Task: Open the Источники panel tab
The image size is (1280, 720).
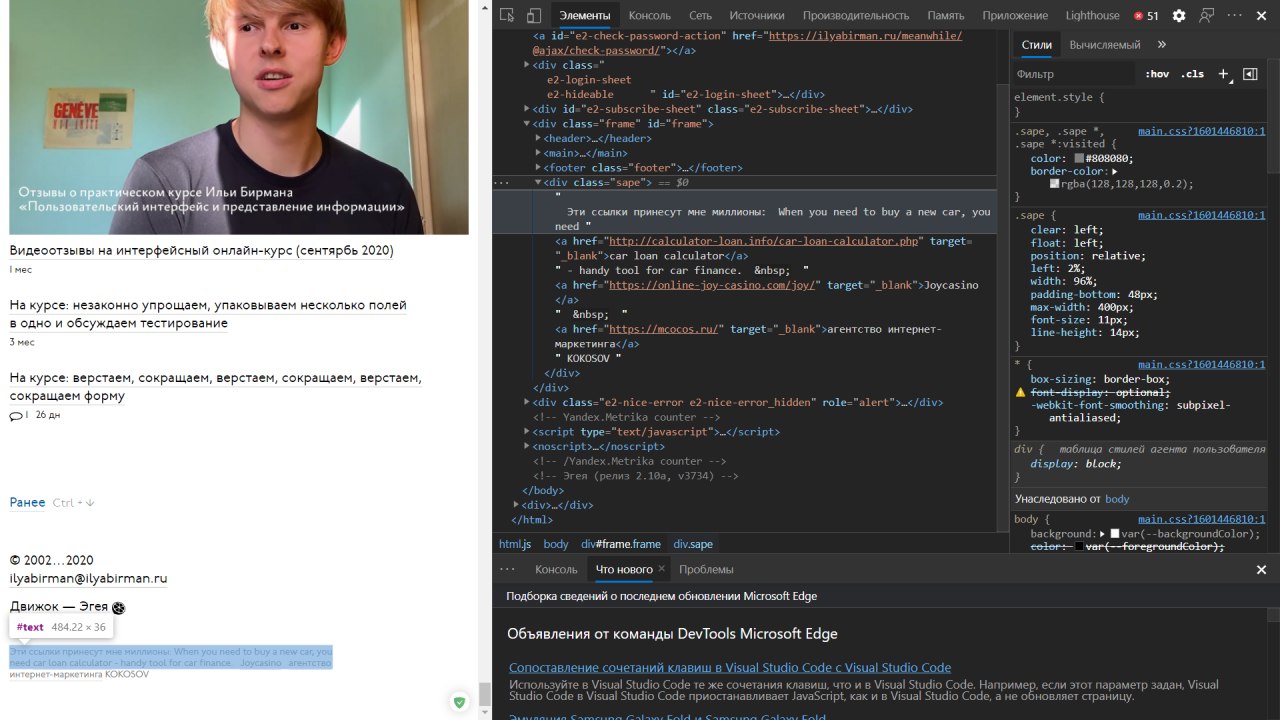Action: click(x=757, y=15)
